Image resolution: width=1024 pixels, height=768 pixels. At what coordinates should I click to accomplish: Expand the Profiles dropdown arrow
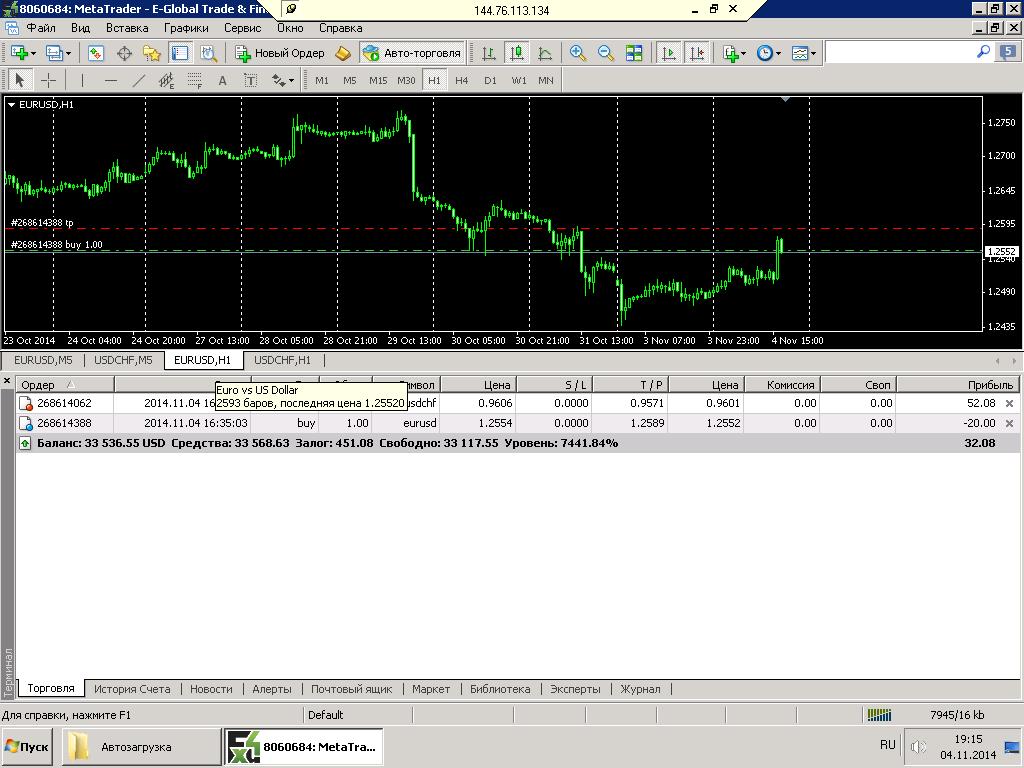pos(68,54)
